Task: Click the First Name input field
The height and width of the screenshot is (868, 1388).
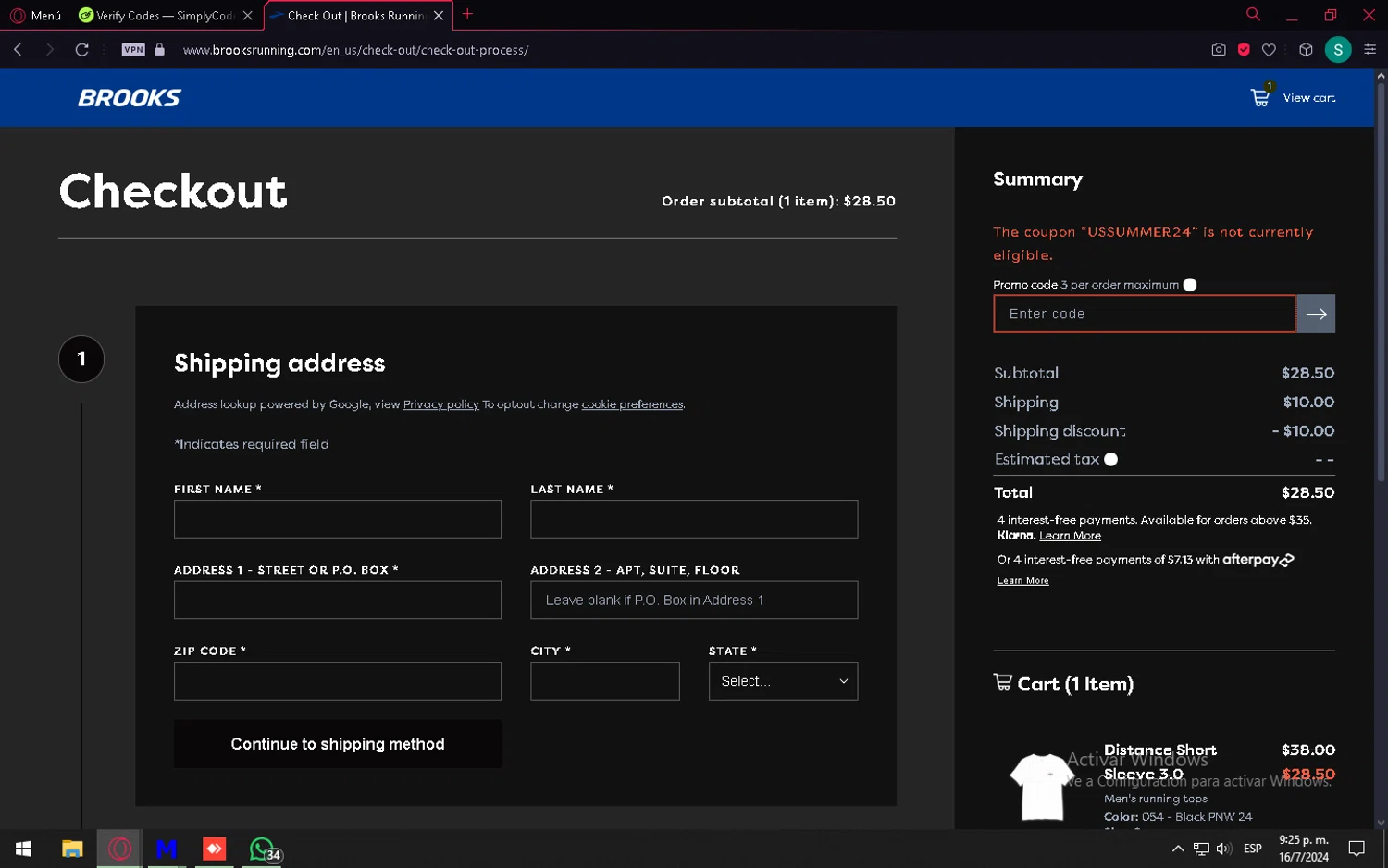Action: click(x=337, y=519)
